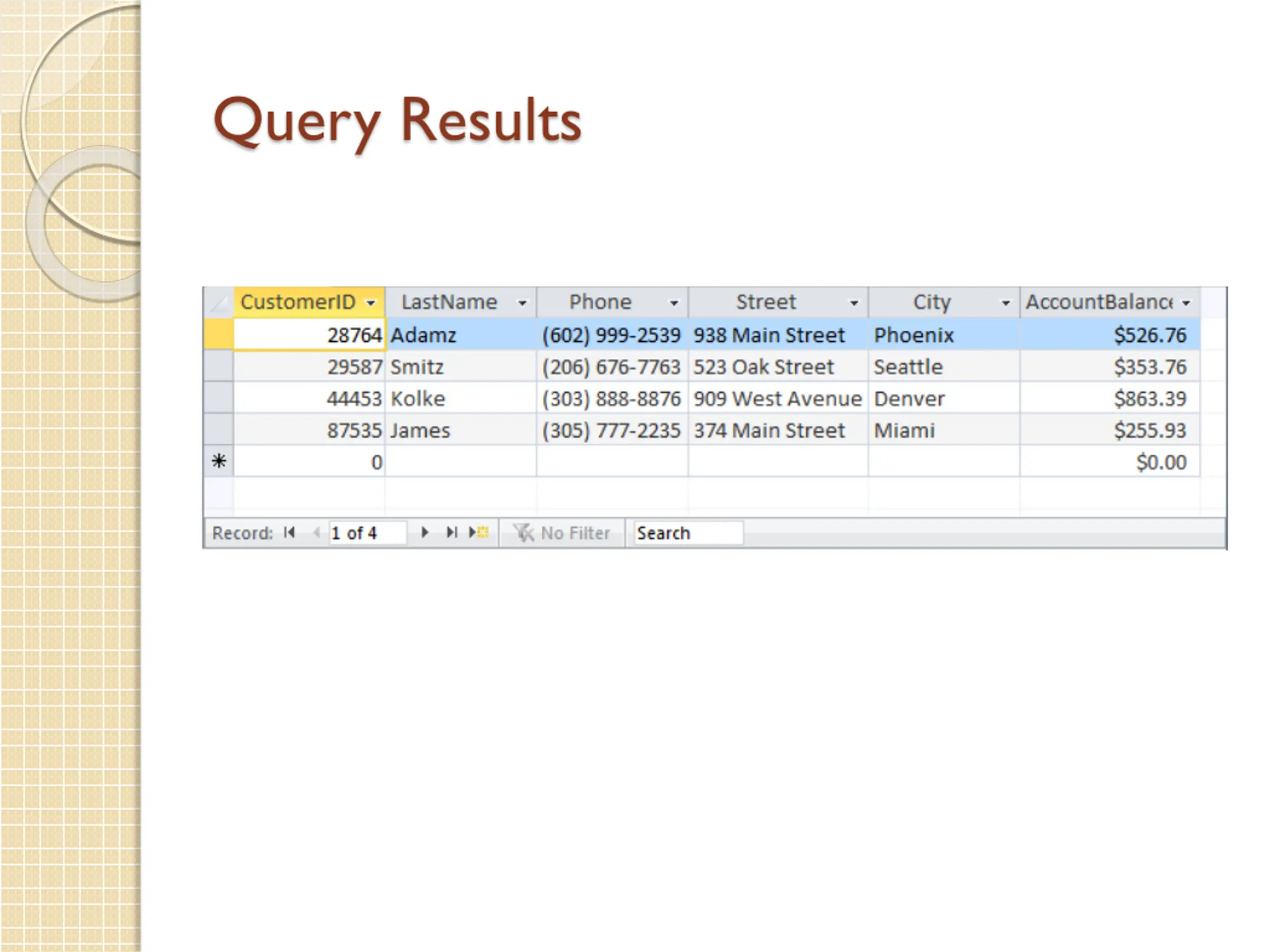Click balance $353.76
This screenshot has height=952, width=1270.
pyautogui.click(x=1110, y=366)
